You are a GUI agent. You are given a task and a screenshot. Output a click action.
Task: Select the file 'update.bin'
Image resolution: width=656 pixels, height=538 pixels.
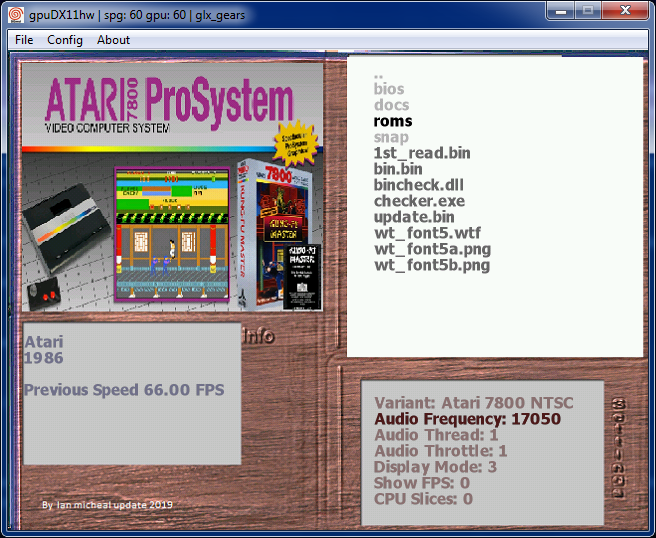(414, 217)
